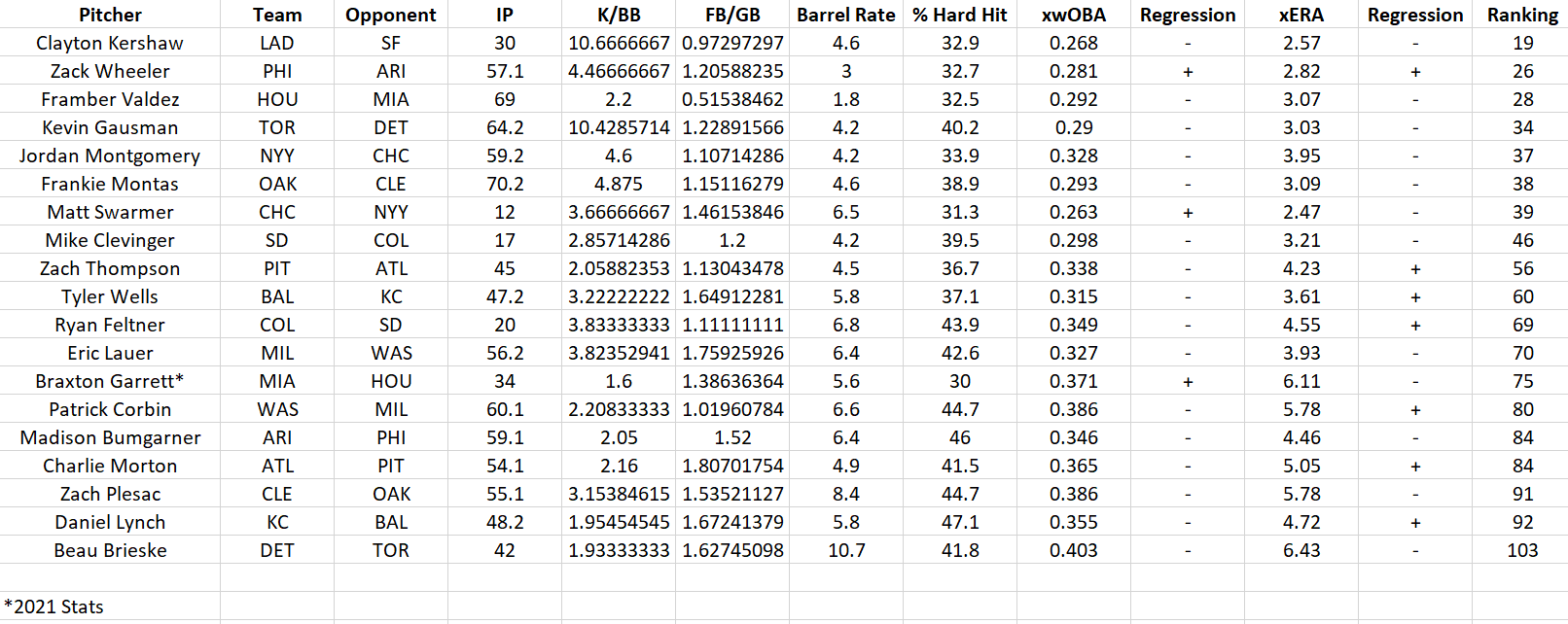1568x624 pixels.
Task: Select the FB/GB value 0.51538462
Action: click(x=732, y=99)
